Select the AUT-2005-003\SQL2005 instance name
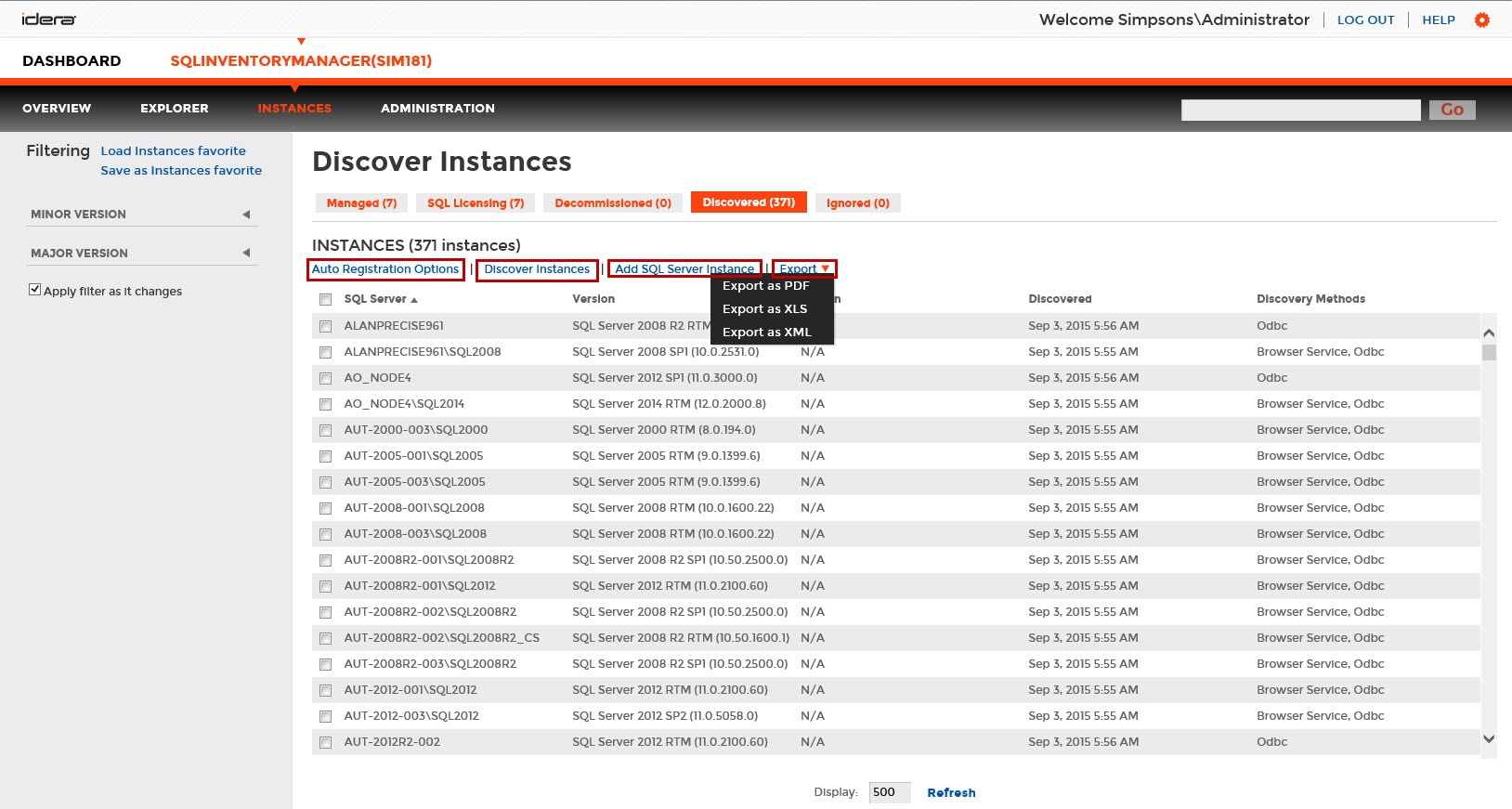Viewport: 1512px width, 809px height. (414, 482)
